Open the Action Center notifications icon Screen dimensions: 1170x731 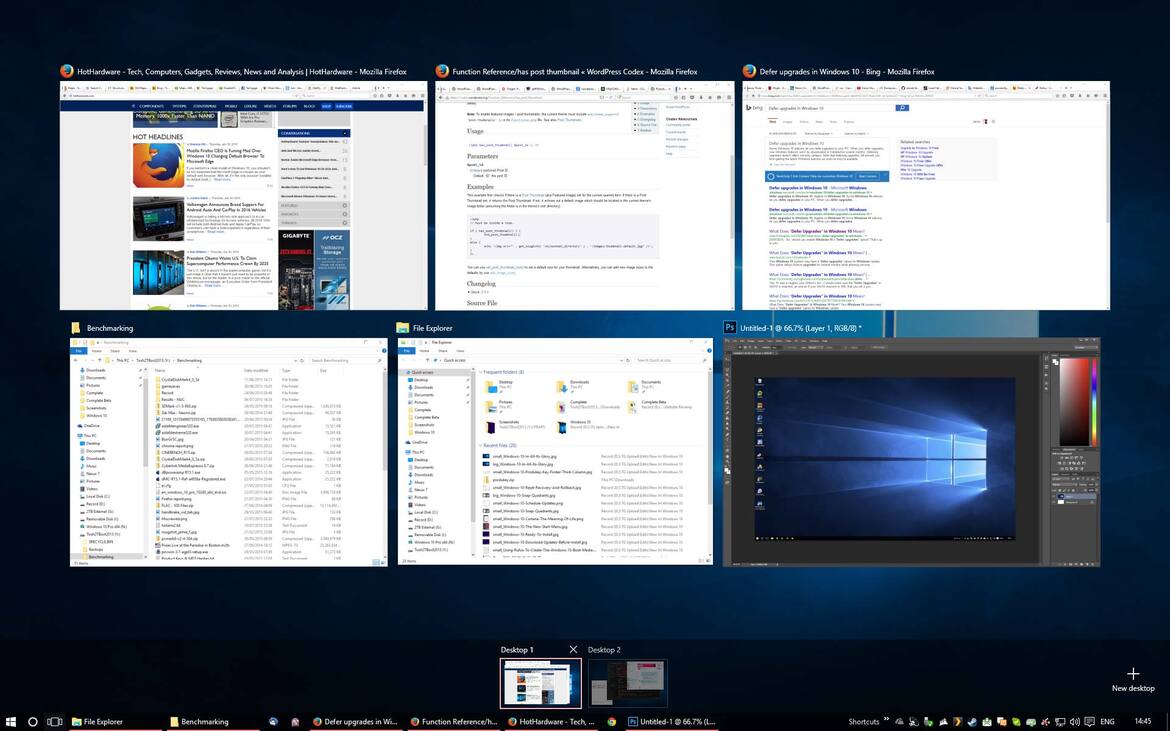point(1089,721)
